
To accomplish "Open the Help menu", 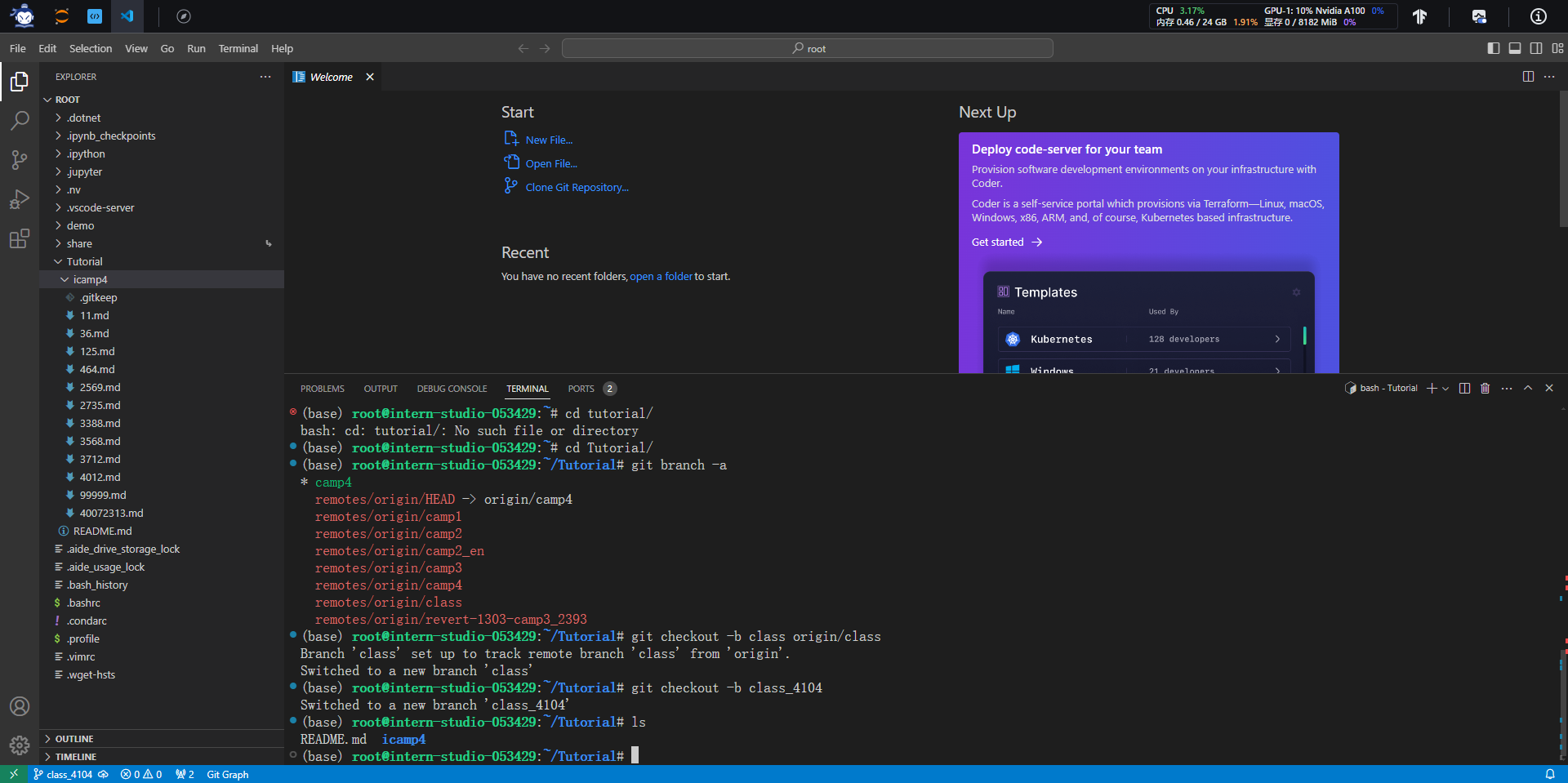I will coord(282,49).
